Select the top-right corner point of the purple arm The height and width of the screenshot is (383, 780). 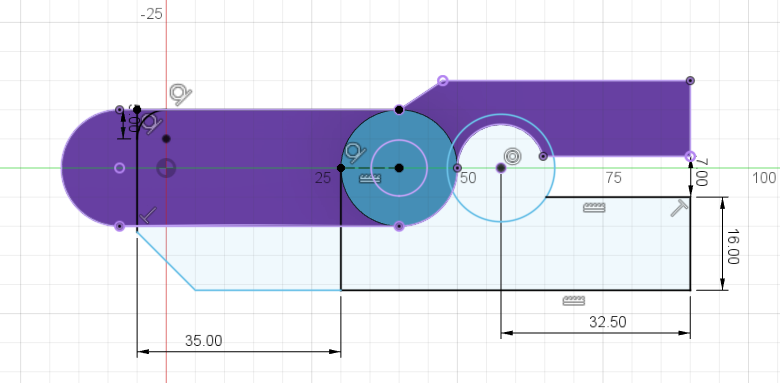coord(690,81)
